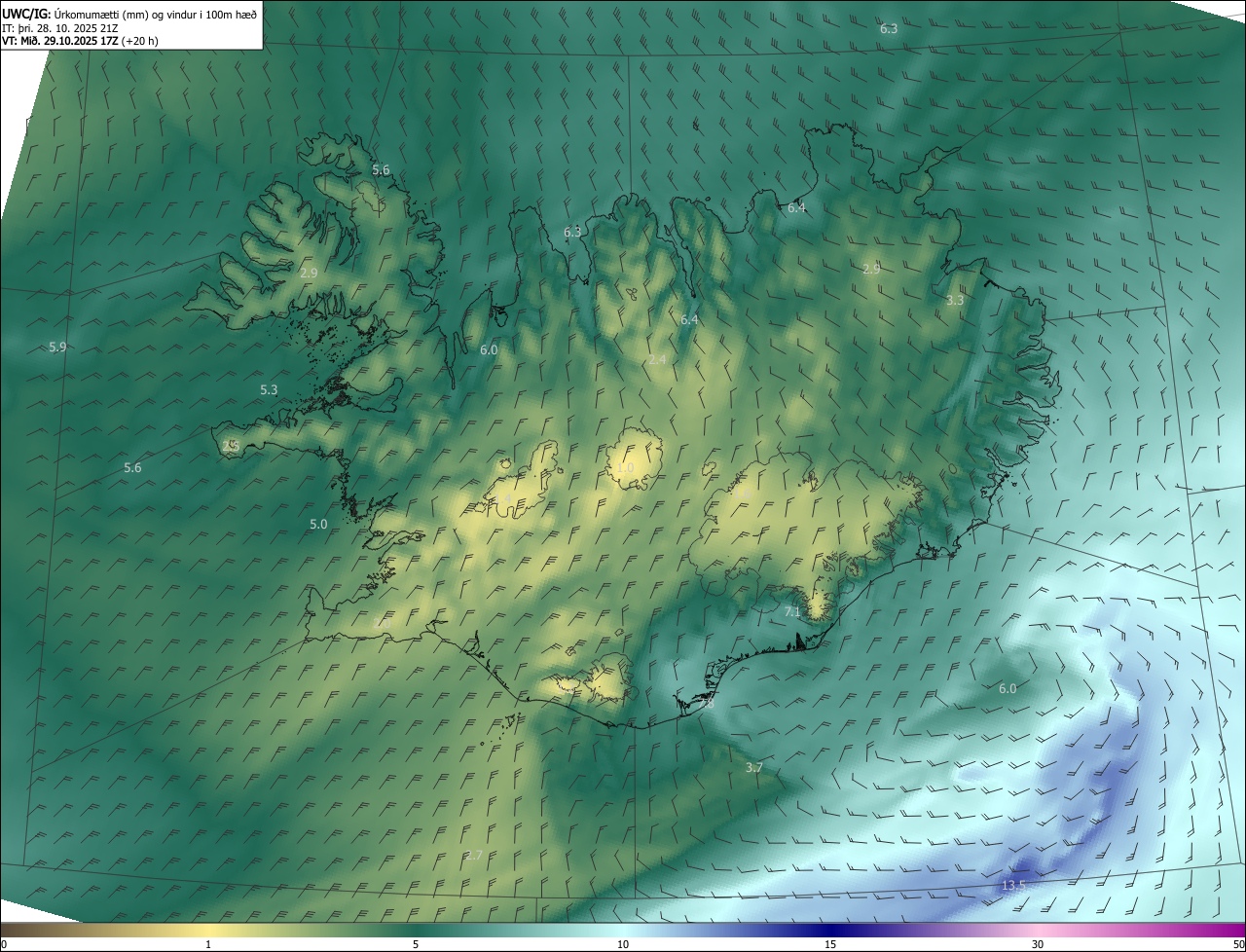Click the 5 tick on the color scale
The image size is (1246, 952).
(416, 944)
